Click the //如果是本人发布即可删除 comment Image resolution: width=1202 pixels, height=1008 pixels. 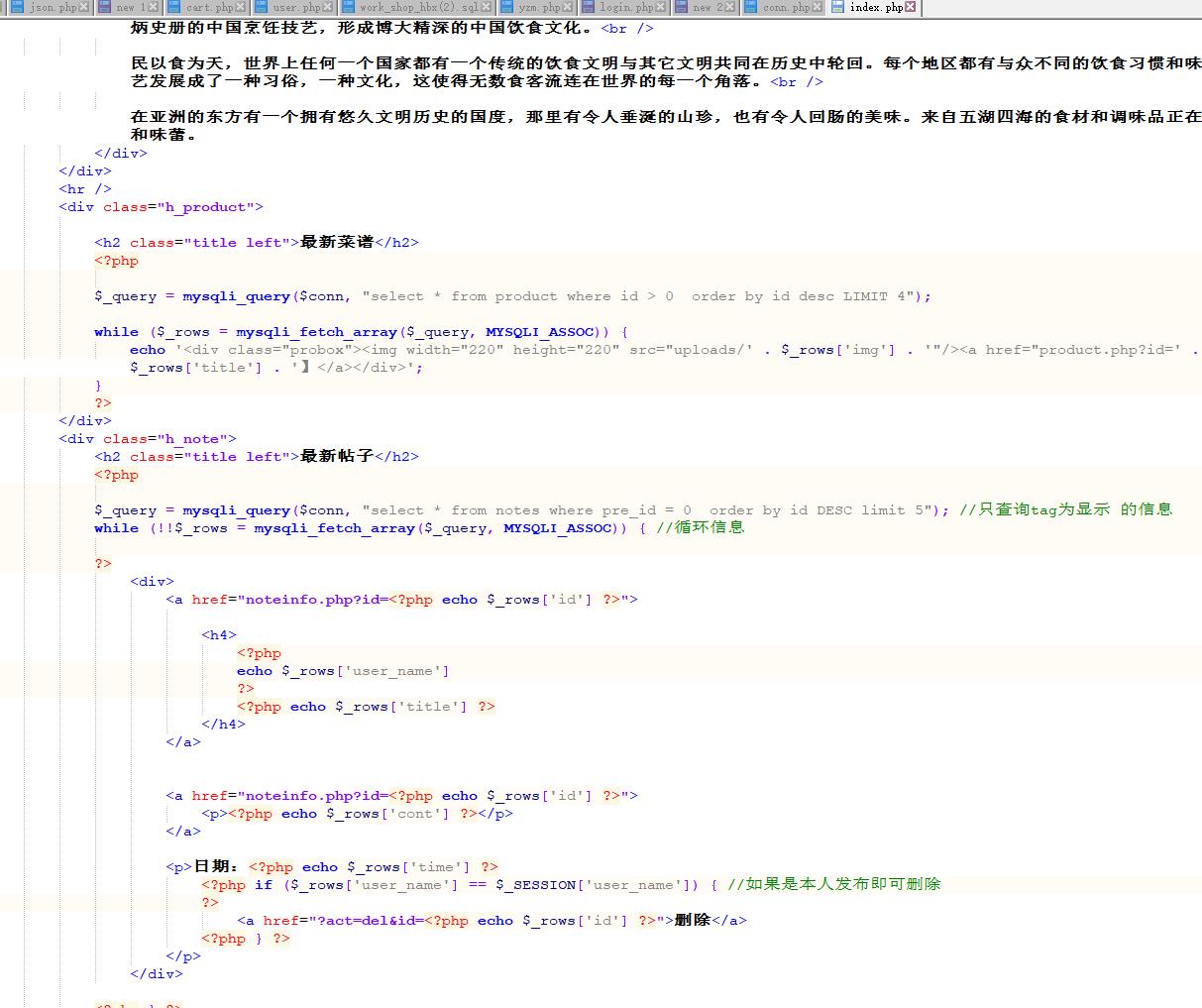coord(834,884)
